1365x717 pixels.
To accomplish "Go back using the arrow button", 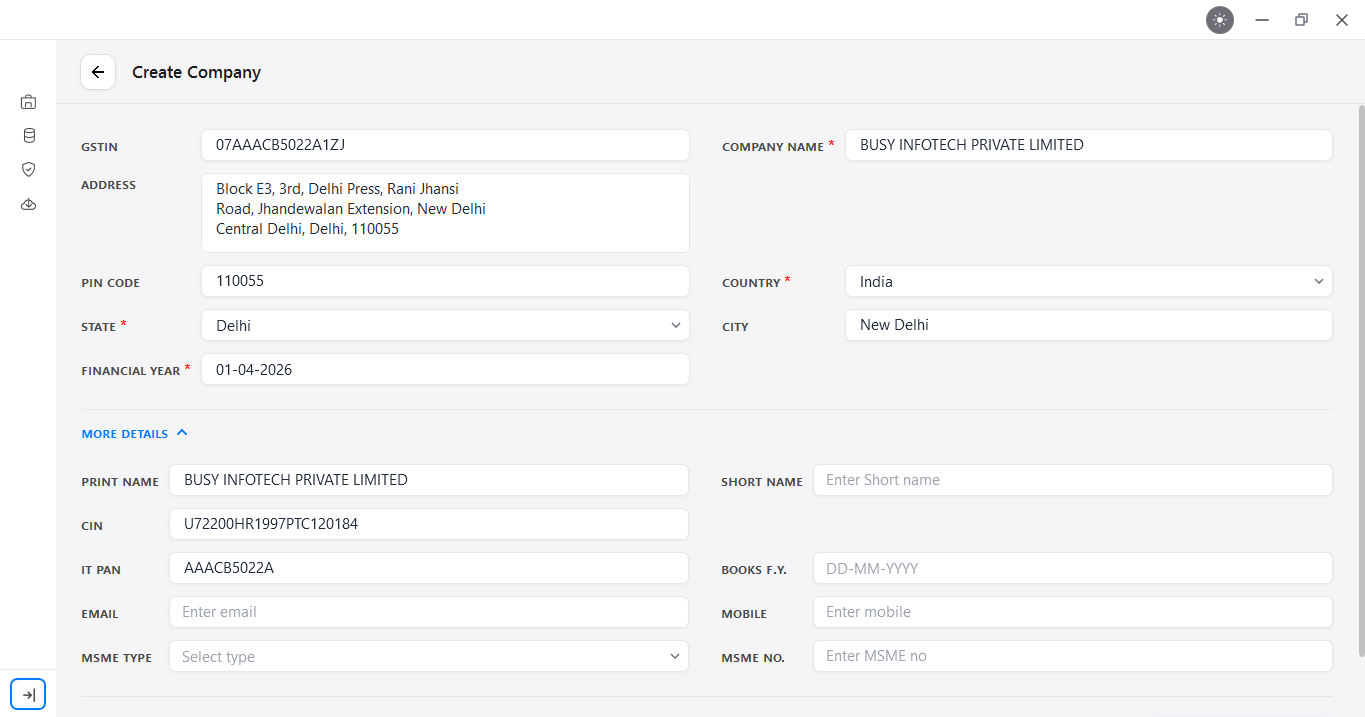I will pos(98,72).
